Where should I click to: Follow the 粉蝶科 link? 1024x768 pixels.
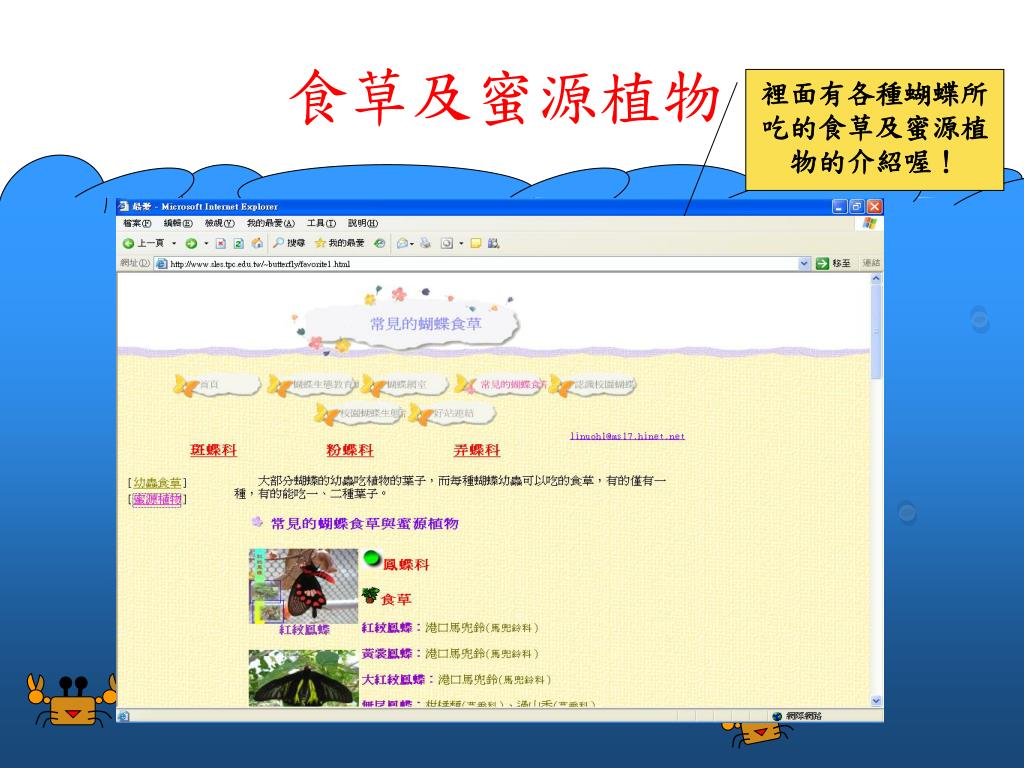point(350,450)
